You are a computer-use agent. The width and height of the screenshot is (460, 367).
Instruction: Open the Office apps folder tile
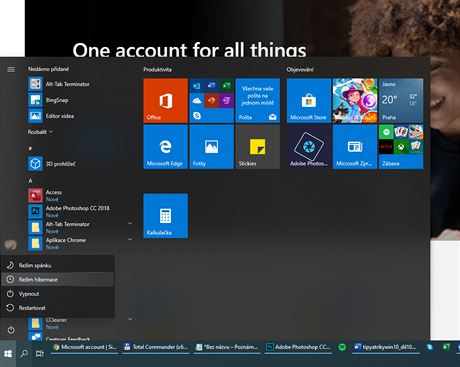(x=212, y=101)
